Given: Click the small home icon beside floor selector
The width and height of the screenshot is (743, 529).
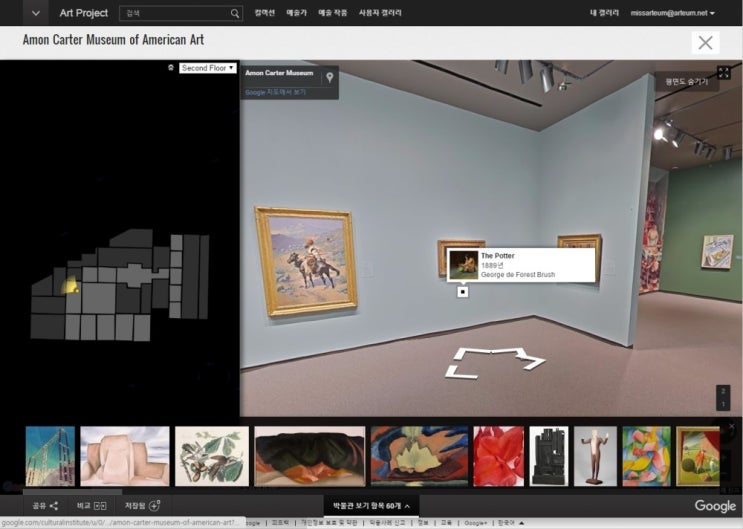Looking at the screenshot, I should (x=171, y=68).
